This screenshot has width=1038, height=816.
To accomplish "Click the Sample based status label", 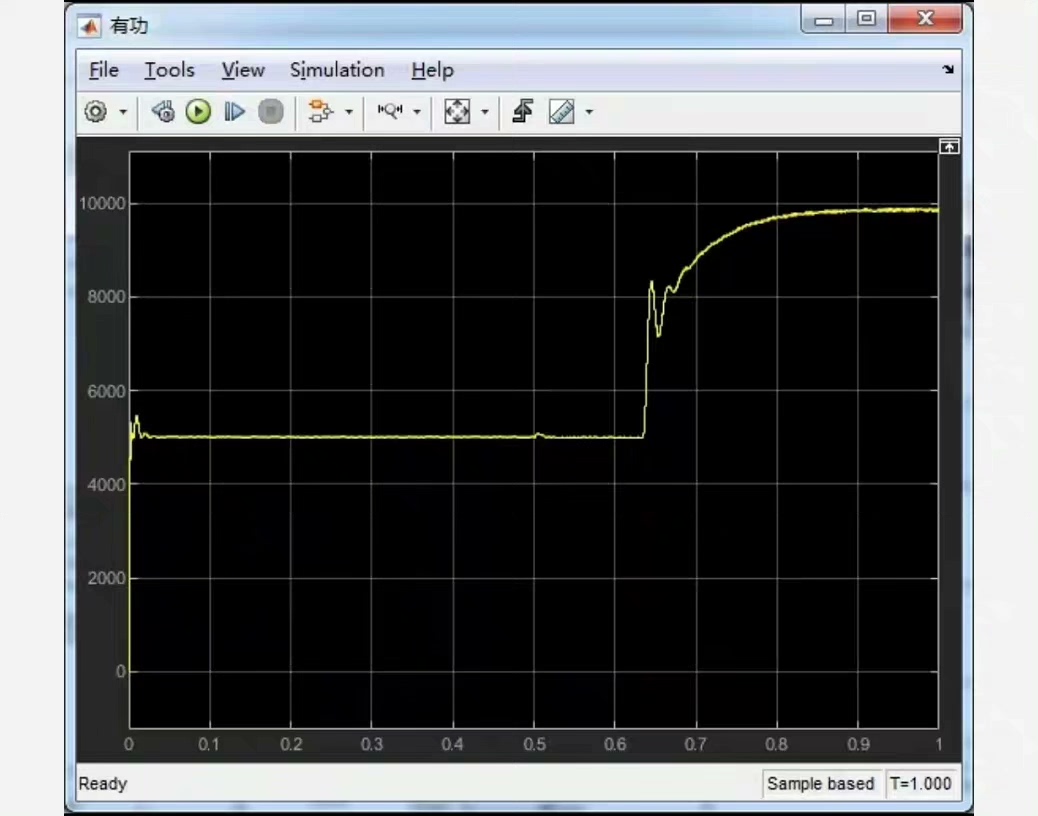I will [x=820, y=784].
